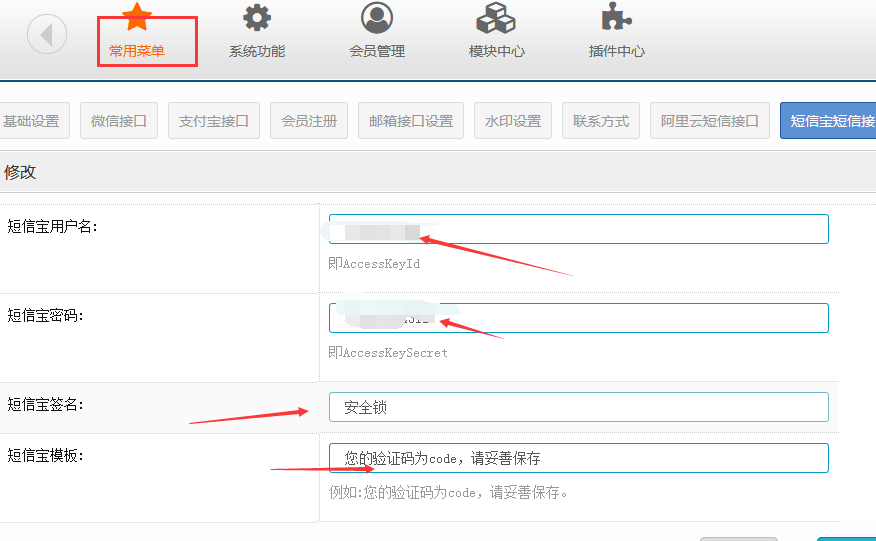
Task: Click the gear icon for 系统功能
Action: (x=257, y=17)
